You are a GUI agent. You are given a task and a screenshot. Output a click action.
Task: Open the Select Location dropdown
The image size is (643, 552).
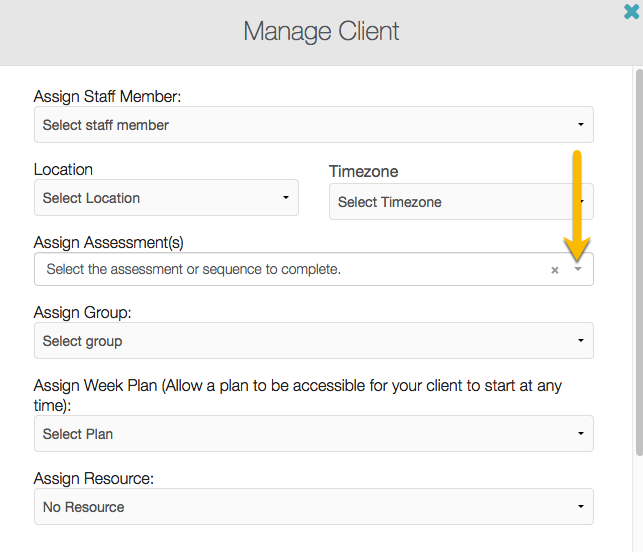point(166,198)
